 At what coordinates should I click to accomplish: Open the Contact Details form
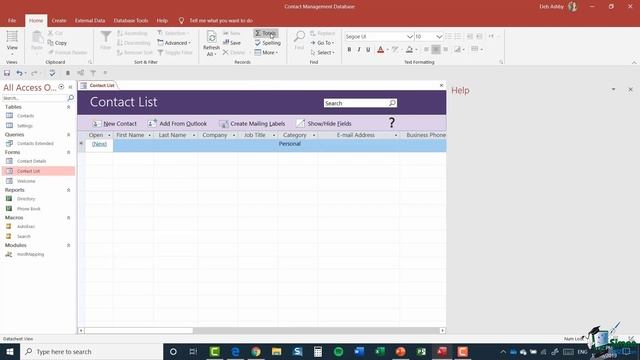click(x=31, y=161)
